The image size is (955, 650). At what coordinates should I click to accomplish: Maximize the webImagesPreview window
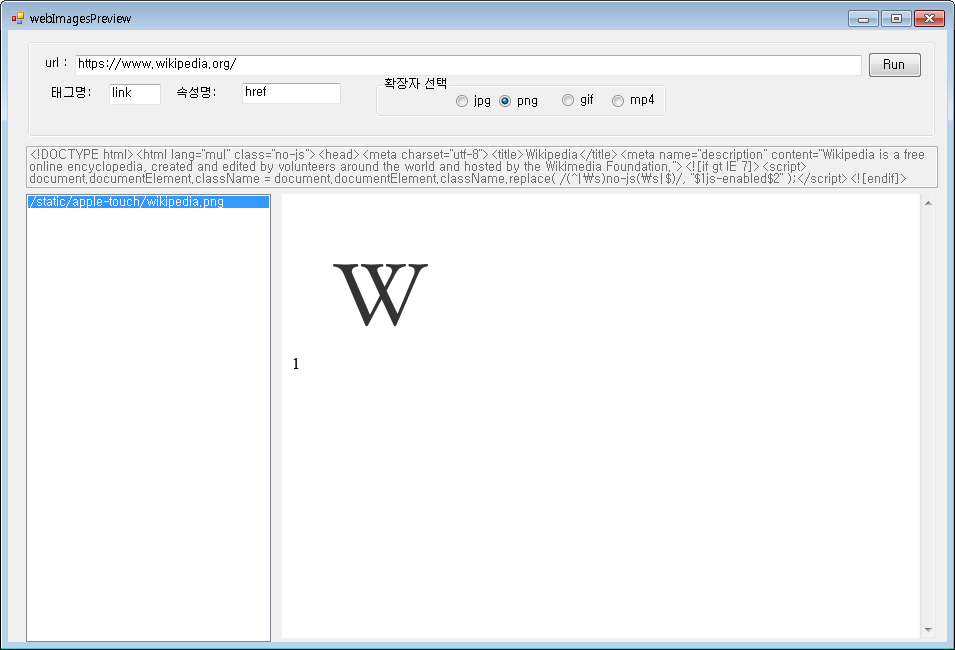896,19
